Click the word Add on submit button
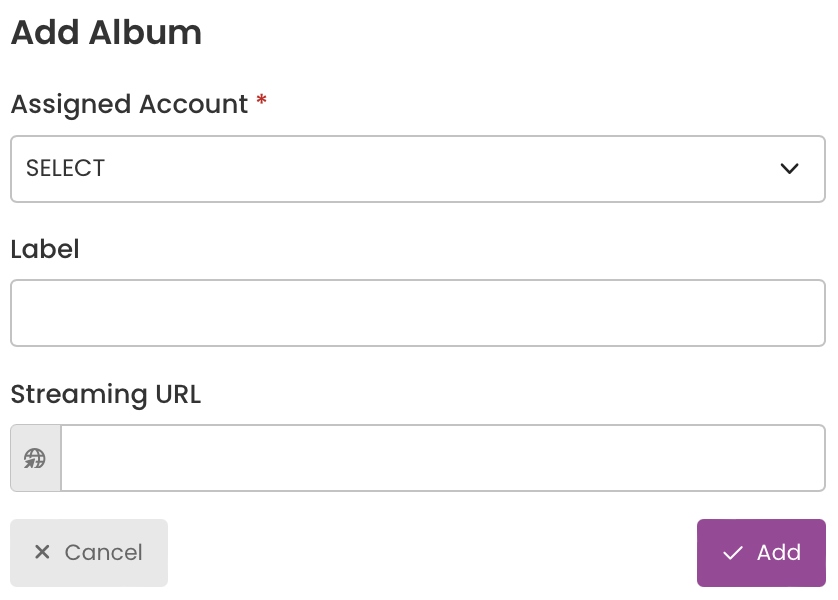Image resolution: width=838 pixels, height=600 pixels. point(779,552)
